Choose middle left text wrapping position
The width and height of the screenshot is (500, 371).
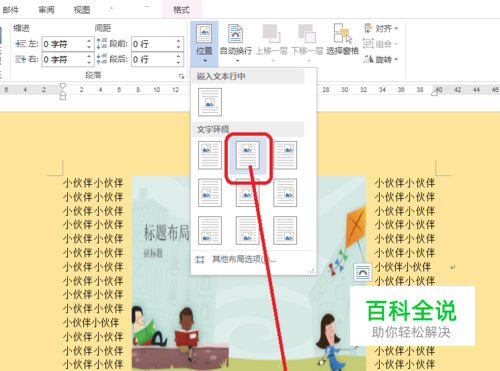click(x=210, y=193)
